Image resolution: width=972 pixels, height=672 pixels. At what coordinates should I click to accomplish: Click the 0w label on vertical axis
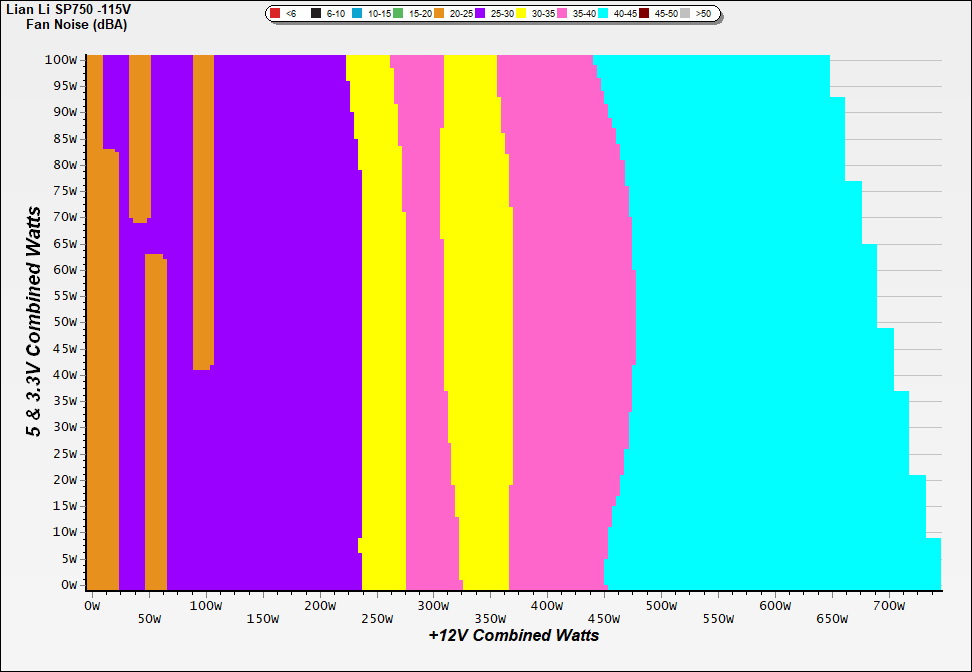click(68, 584)
